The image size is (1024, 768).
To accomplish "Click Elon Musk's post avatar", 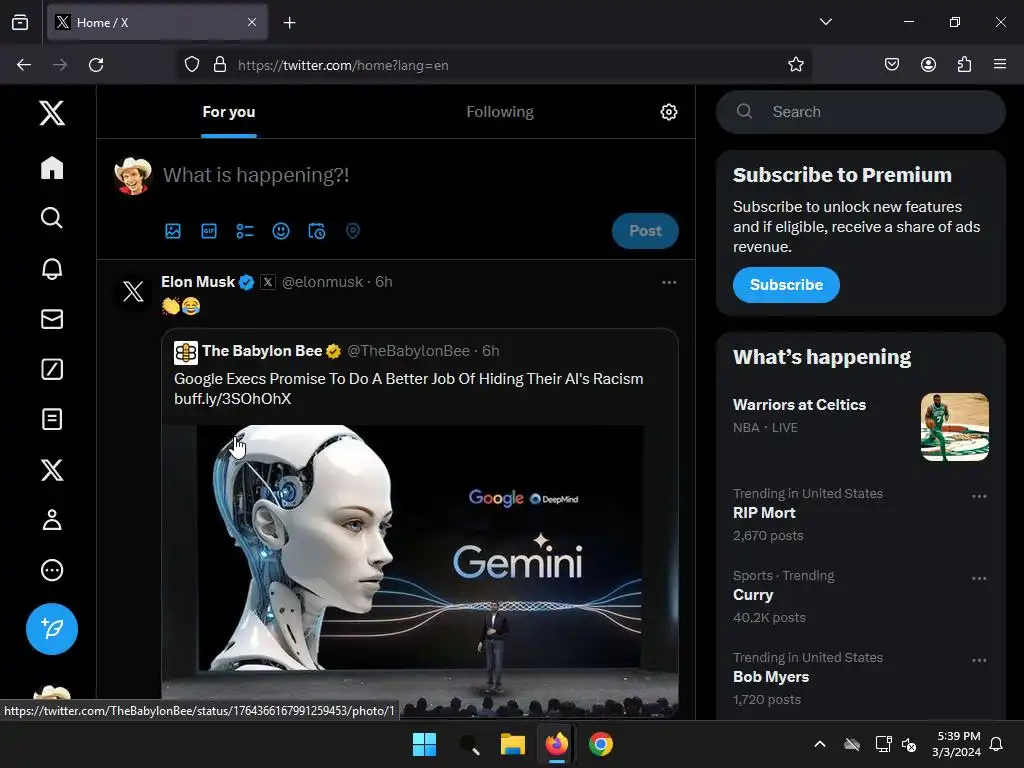I will 133,291.
